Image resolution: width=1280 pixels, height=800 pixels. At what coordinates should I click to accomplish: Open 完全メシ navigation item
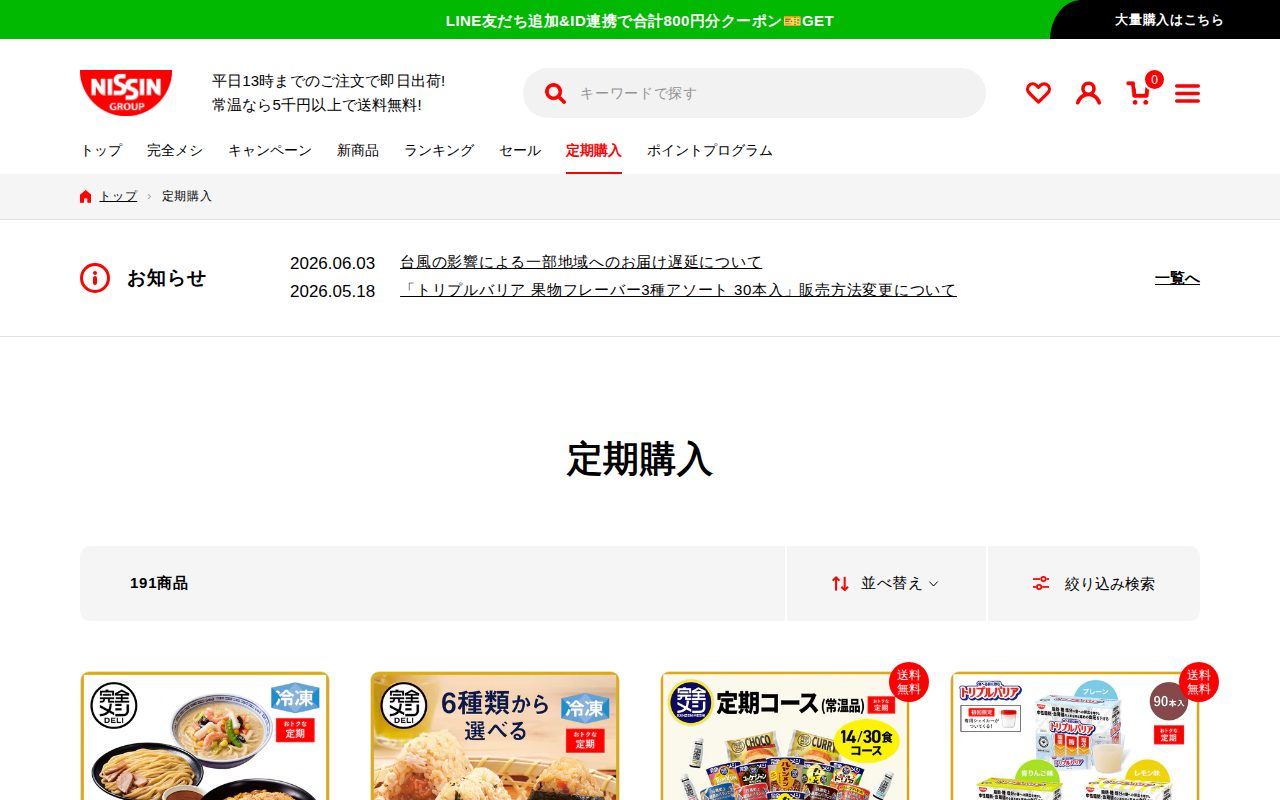[175, 151]
